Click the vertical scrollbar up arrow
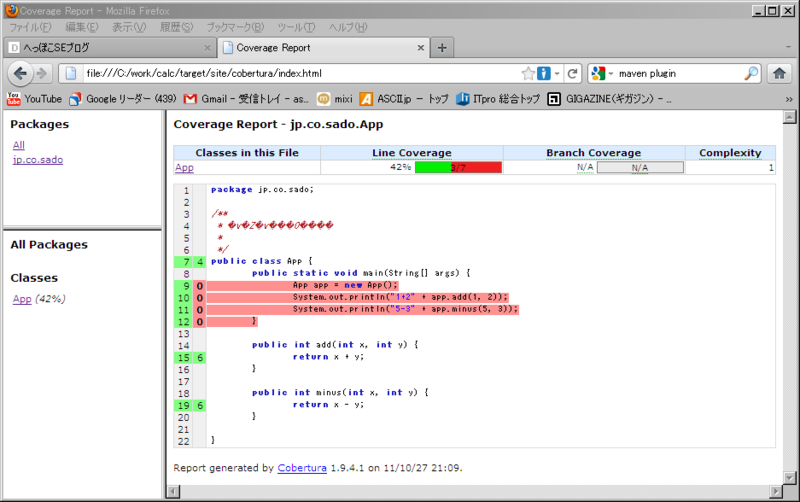 (789, 117)
